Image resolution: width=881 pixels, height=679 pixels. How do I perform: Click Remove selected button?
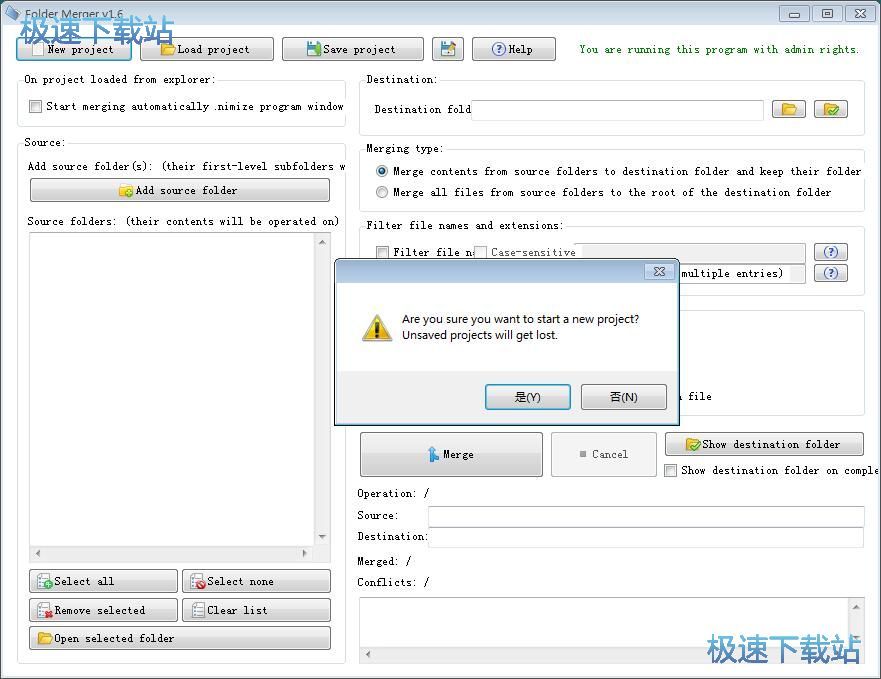coord(103,610)
